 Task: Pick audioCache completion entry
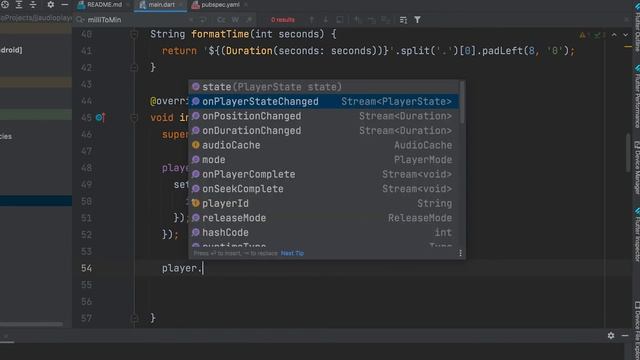click(323, 145)
